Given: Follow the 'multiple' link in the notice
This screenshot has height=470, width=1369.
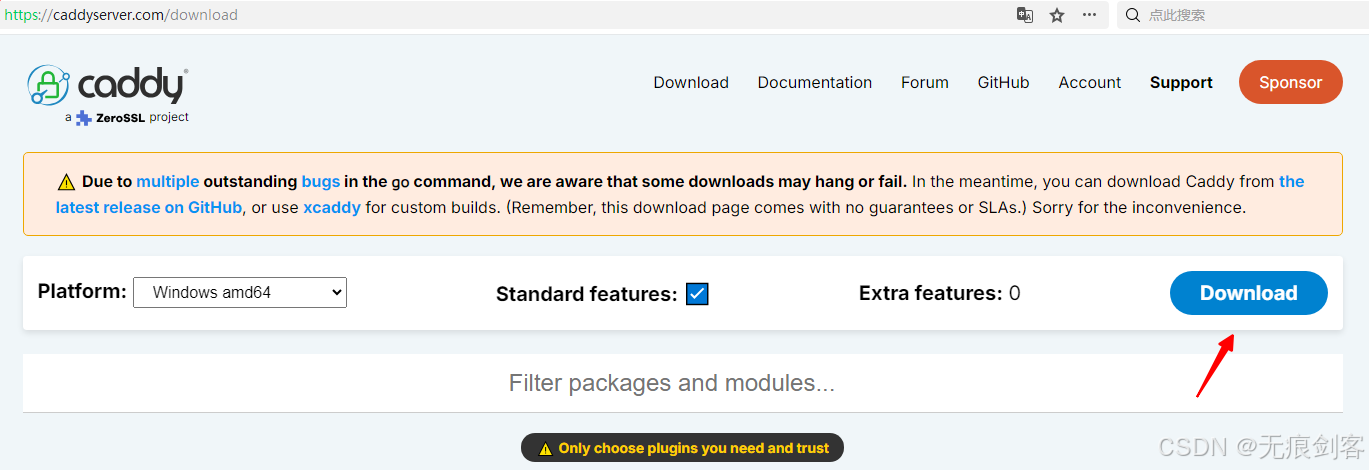Looking at the screenshot, I should (x=168, y=182).
